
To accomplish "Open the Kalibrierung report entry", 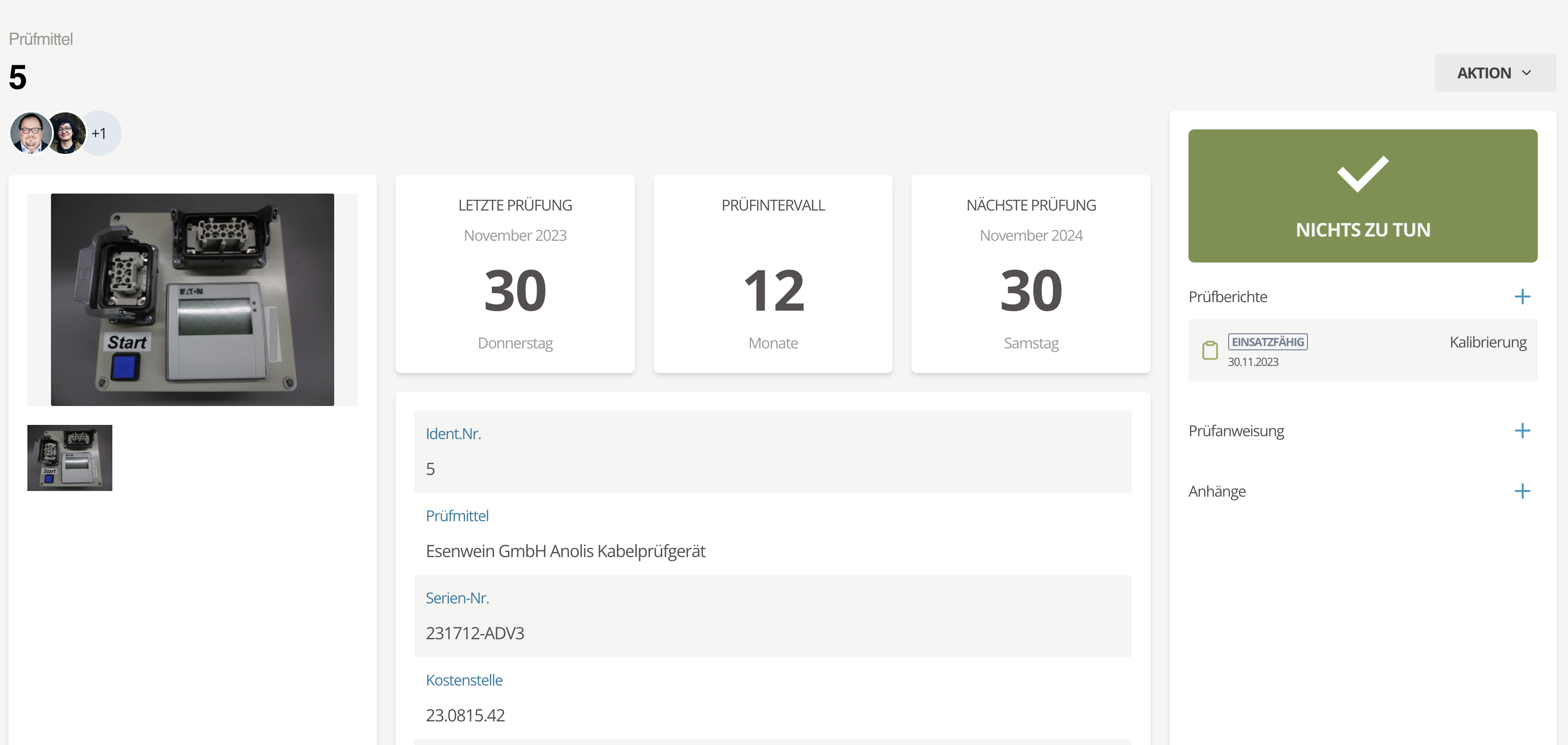I will pos(1362,351).
